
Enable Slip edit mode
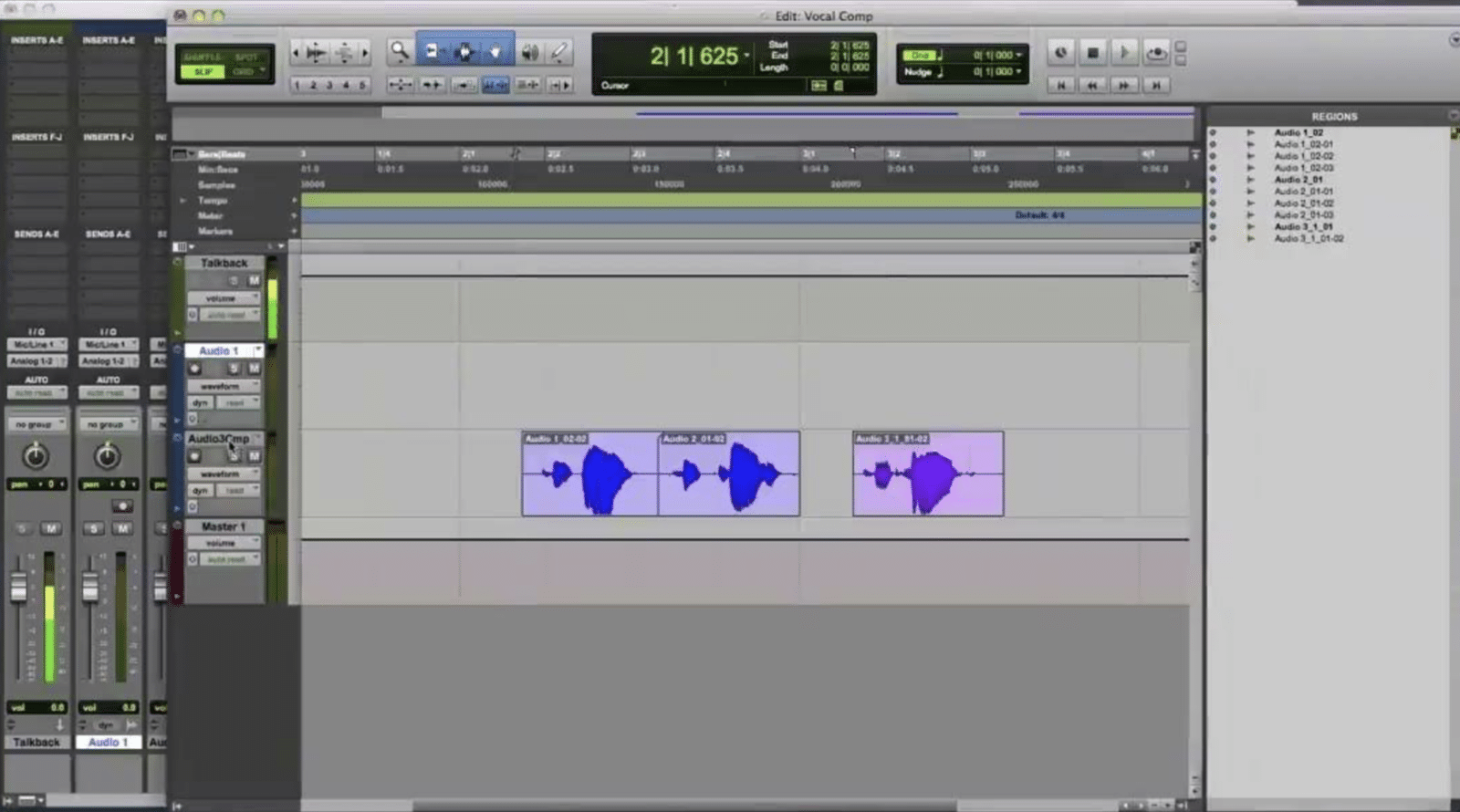point(203,71)
